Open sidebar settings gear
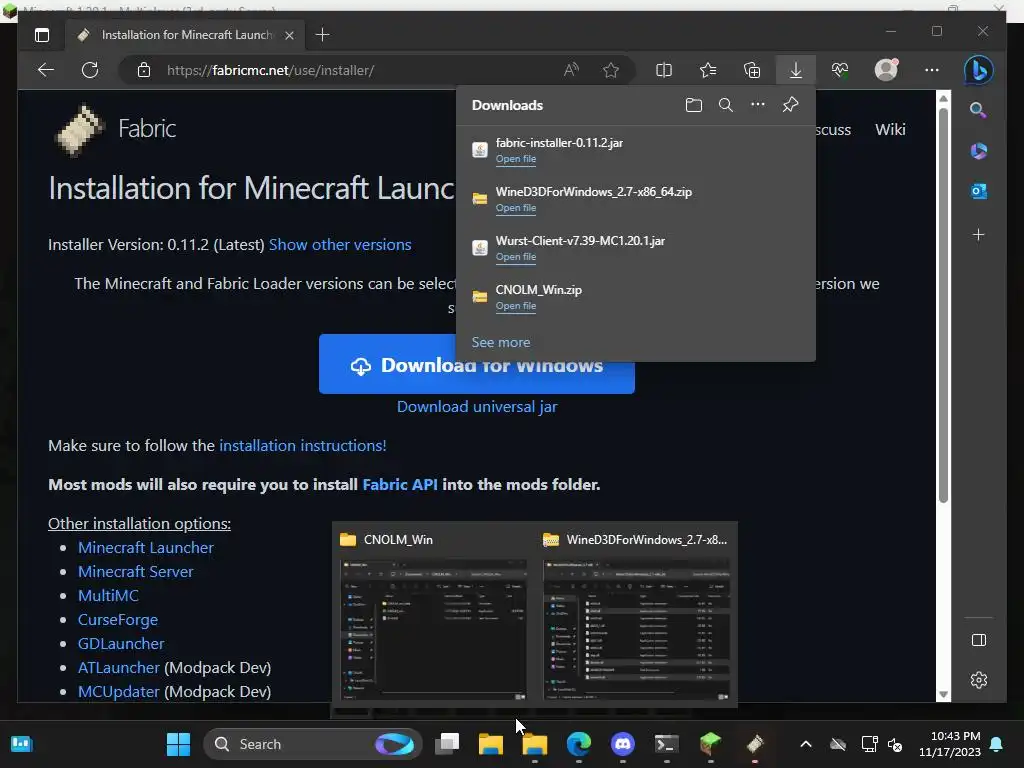 click(x=979, y=680)
